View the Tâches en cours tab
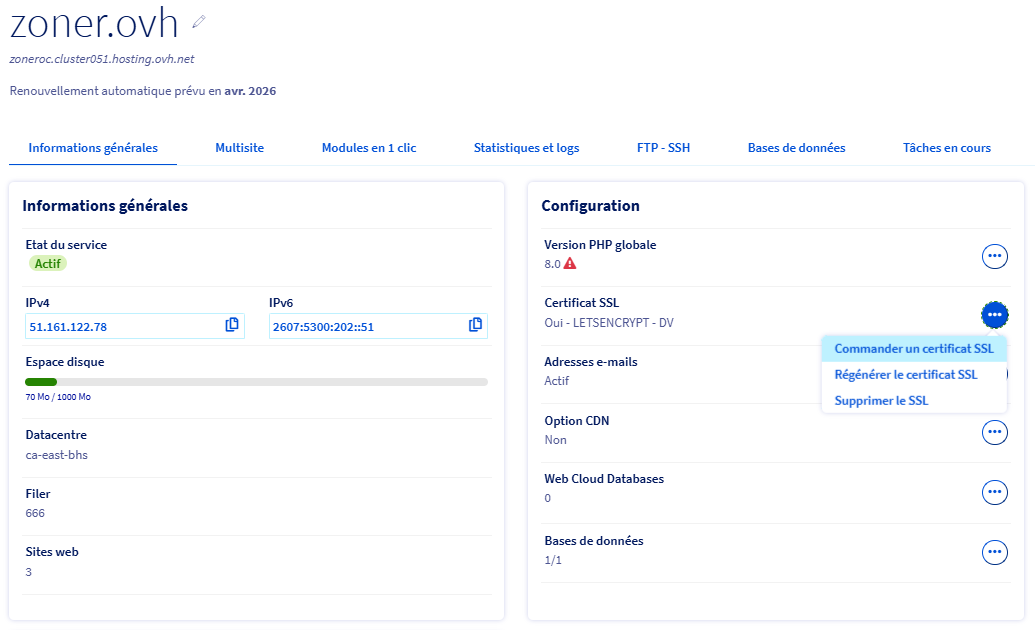The height and width of the screenshot is (630, 1035). point(947,148)
